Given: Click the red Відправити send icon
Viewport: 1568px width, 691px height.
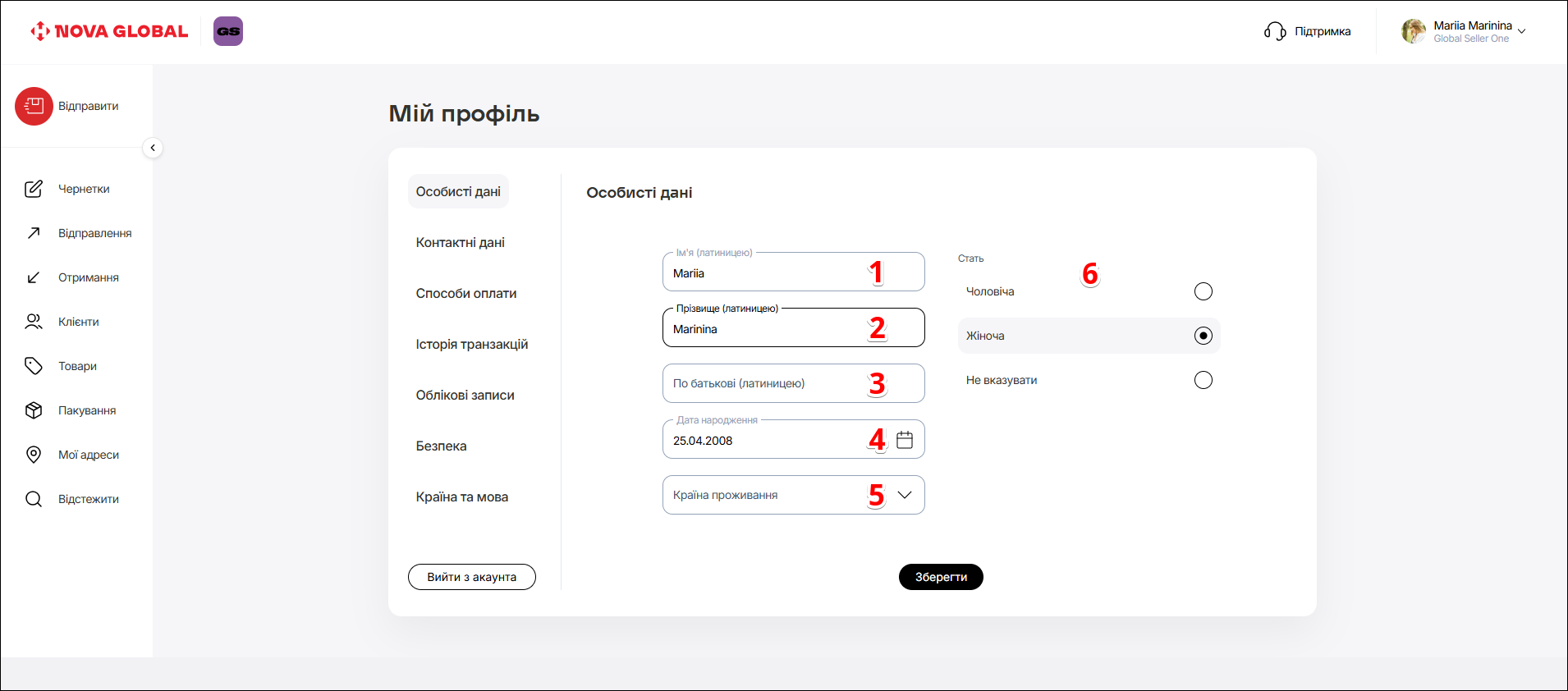Looking at the screenshot, I should [x=34, y=107].
